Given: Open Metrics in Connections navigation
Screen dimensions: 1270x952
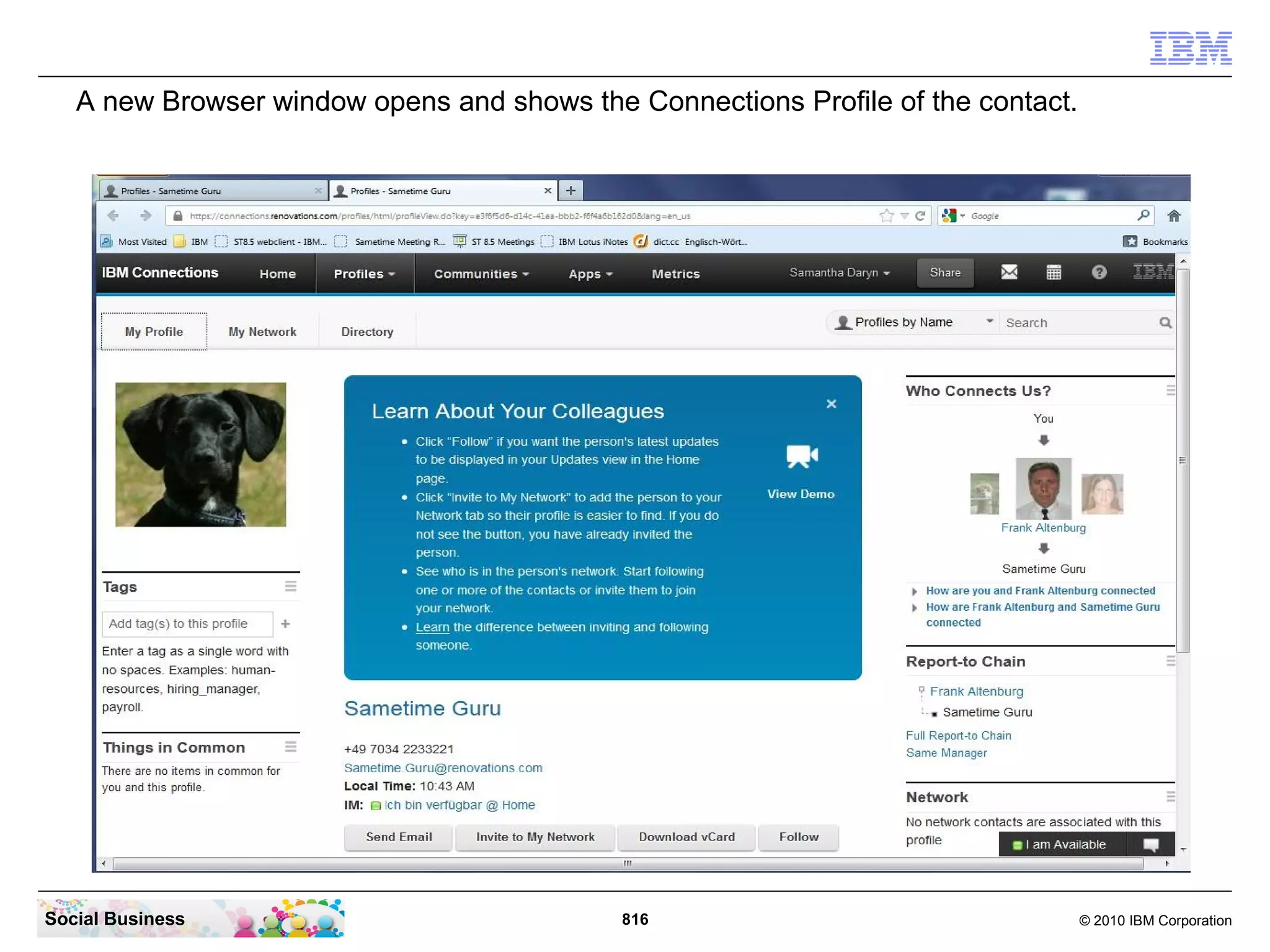Looking at the screenshot, I should tap(675, 274).
